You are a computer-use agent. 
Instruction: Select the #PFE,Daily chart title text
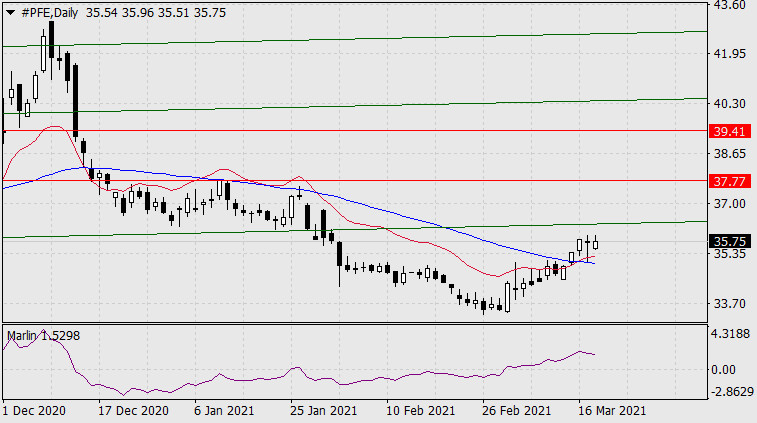click(x=50, y=13)
